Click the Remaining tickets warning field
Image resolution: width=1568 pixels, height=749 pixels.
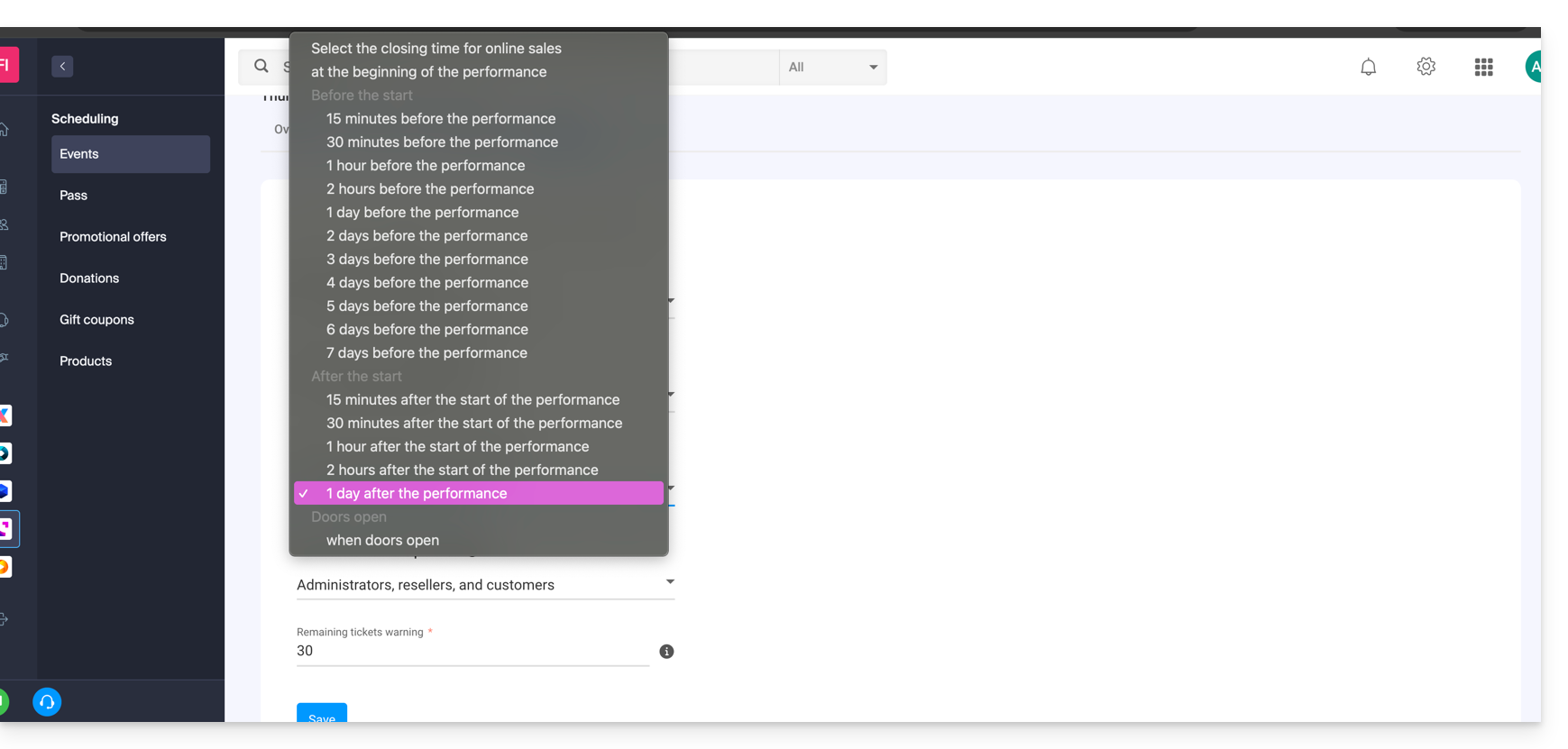click(x=472, y=651)
